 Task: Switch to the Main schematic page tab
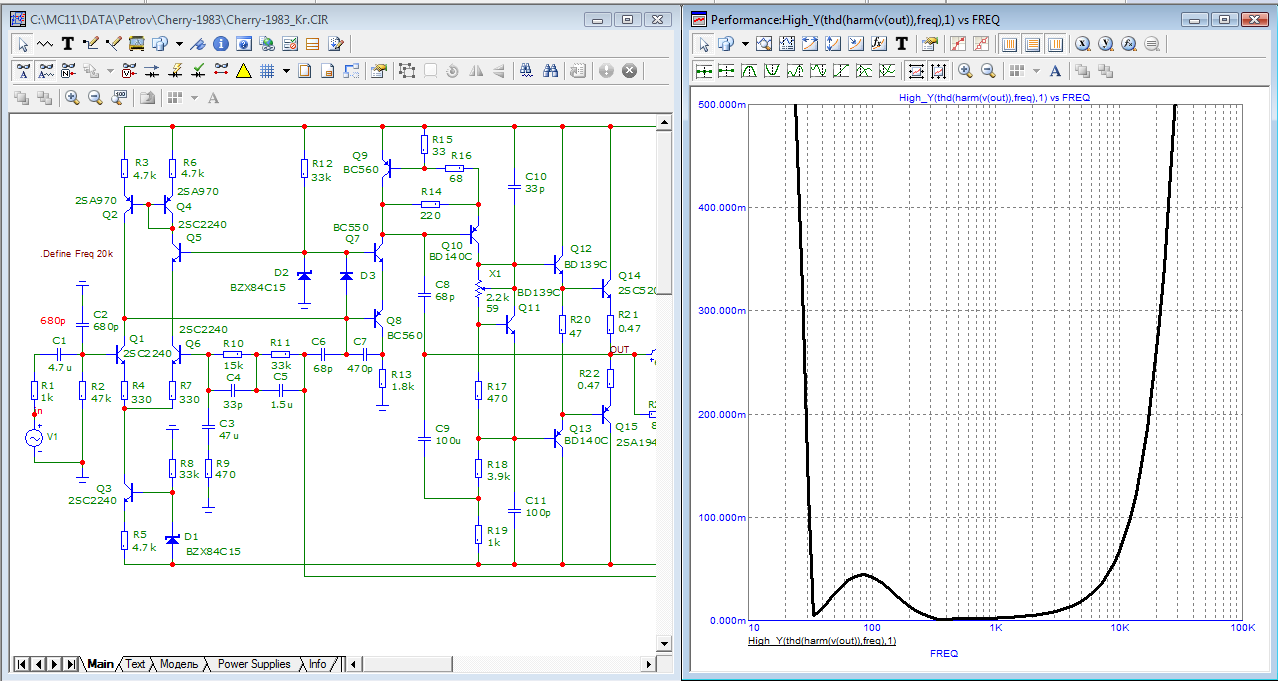[100, 664]
